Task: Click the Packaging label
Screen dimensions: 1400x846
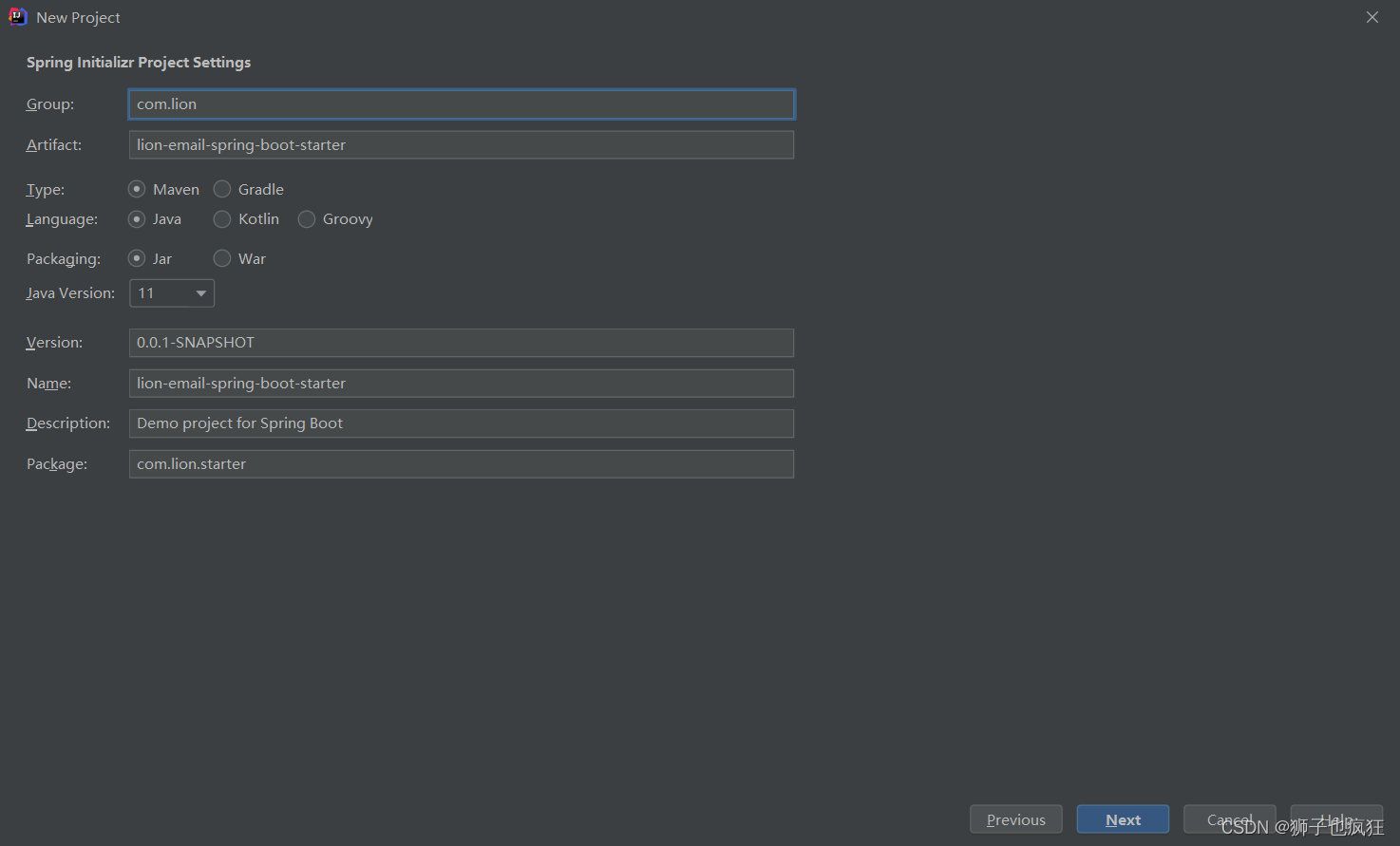Action: coord(64,259)
